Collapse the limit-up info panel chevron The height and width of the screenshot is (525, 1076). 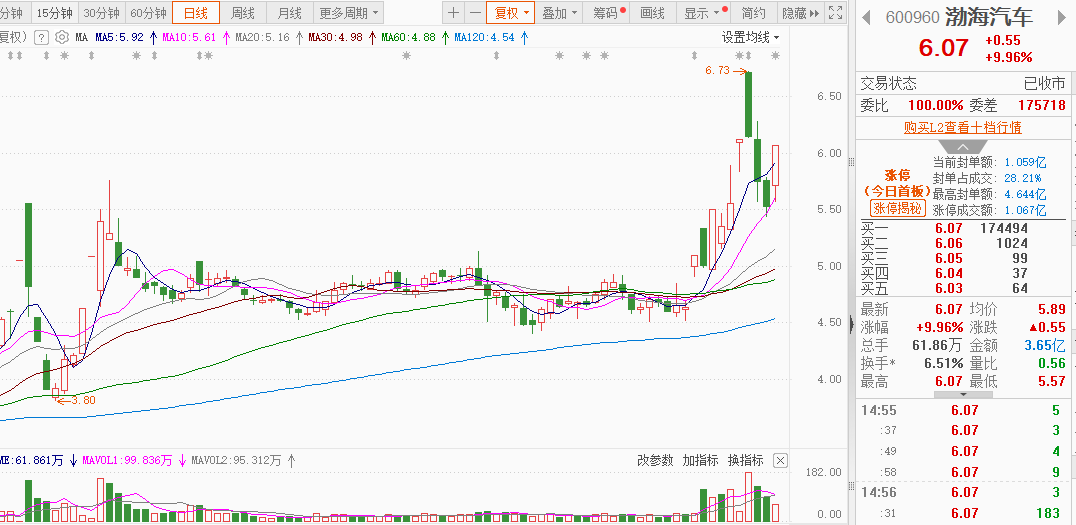963,147
